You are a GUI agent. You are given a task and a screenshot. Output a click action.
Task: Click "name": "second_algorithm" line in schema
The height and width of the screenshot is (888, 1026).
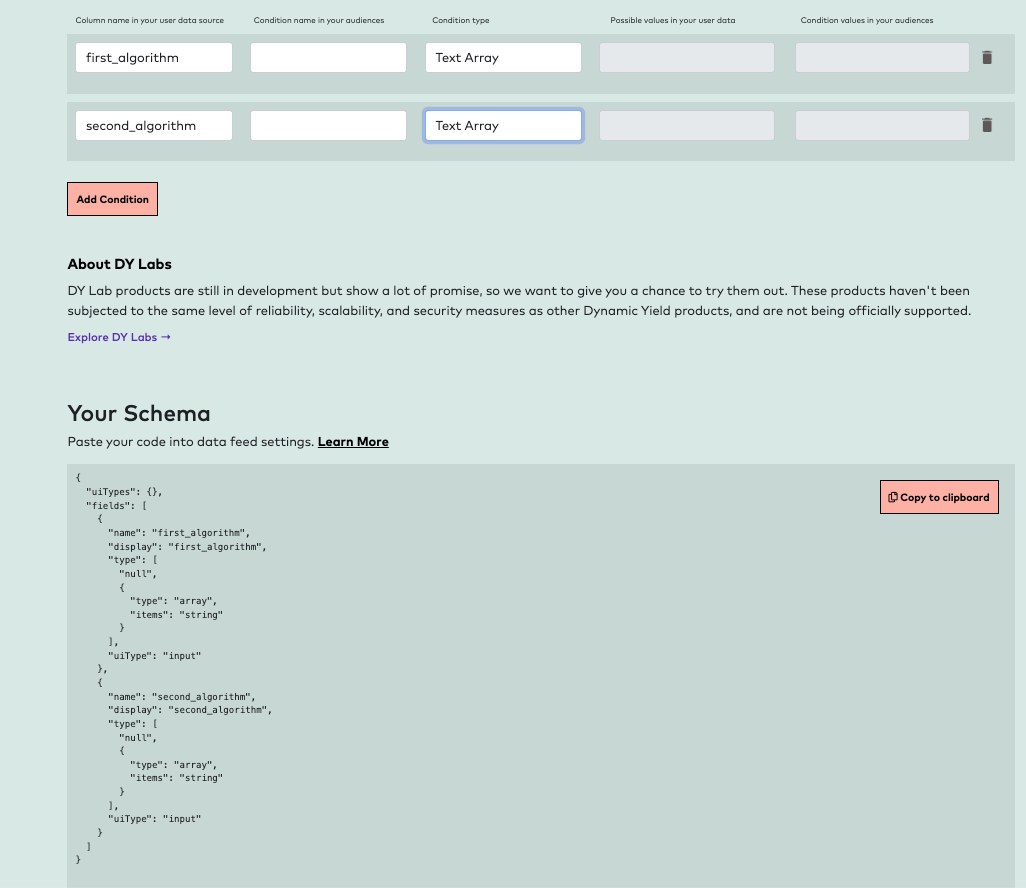coord(182,697)
